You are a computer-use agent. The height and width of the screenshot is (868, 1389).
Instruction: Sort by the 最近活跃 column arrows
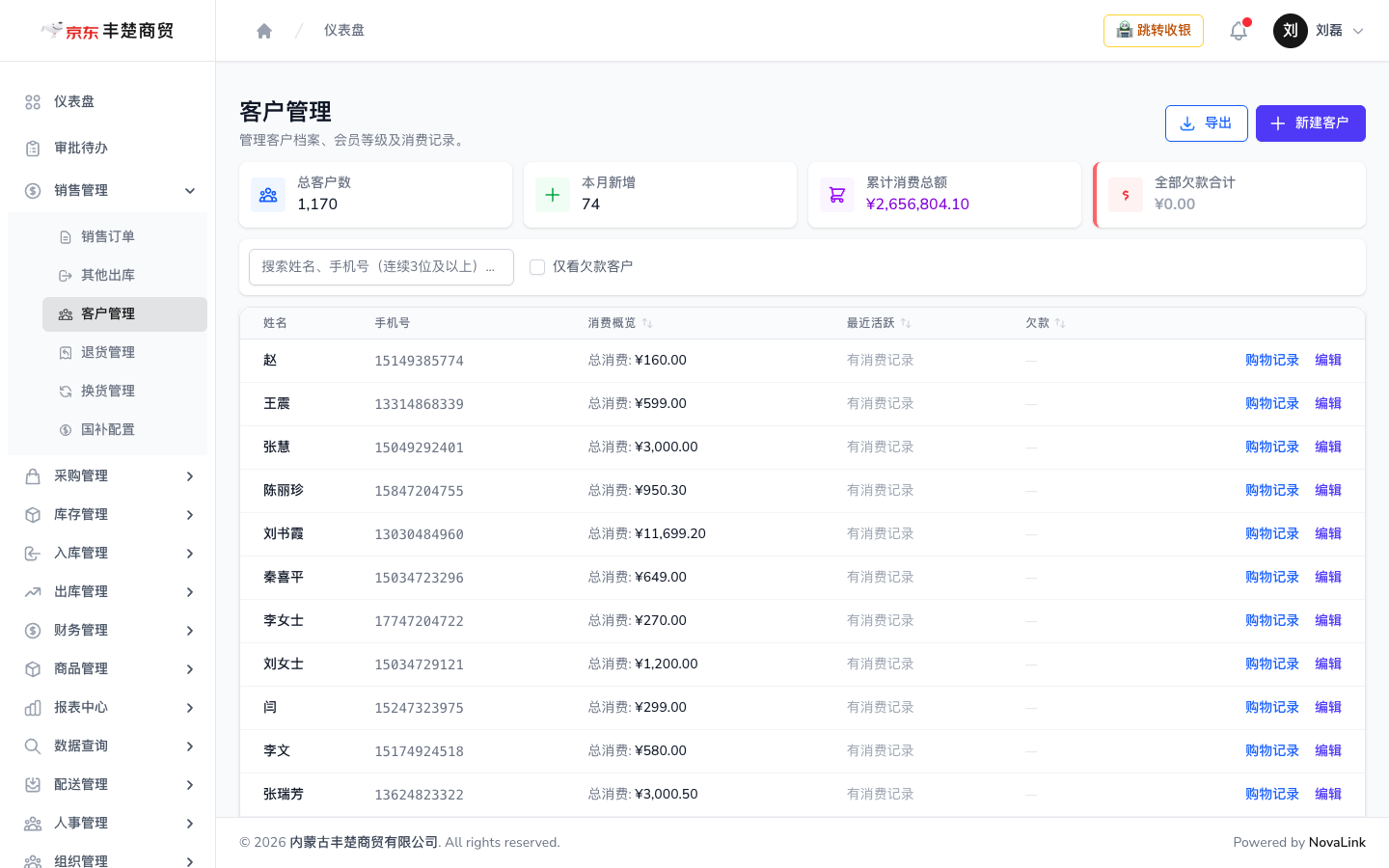pos(906,323)
